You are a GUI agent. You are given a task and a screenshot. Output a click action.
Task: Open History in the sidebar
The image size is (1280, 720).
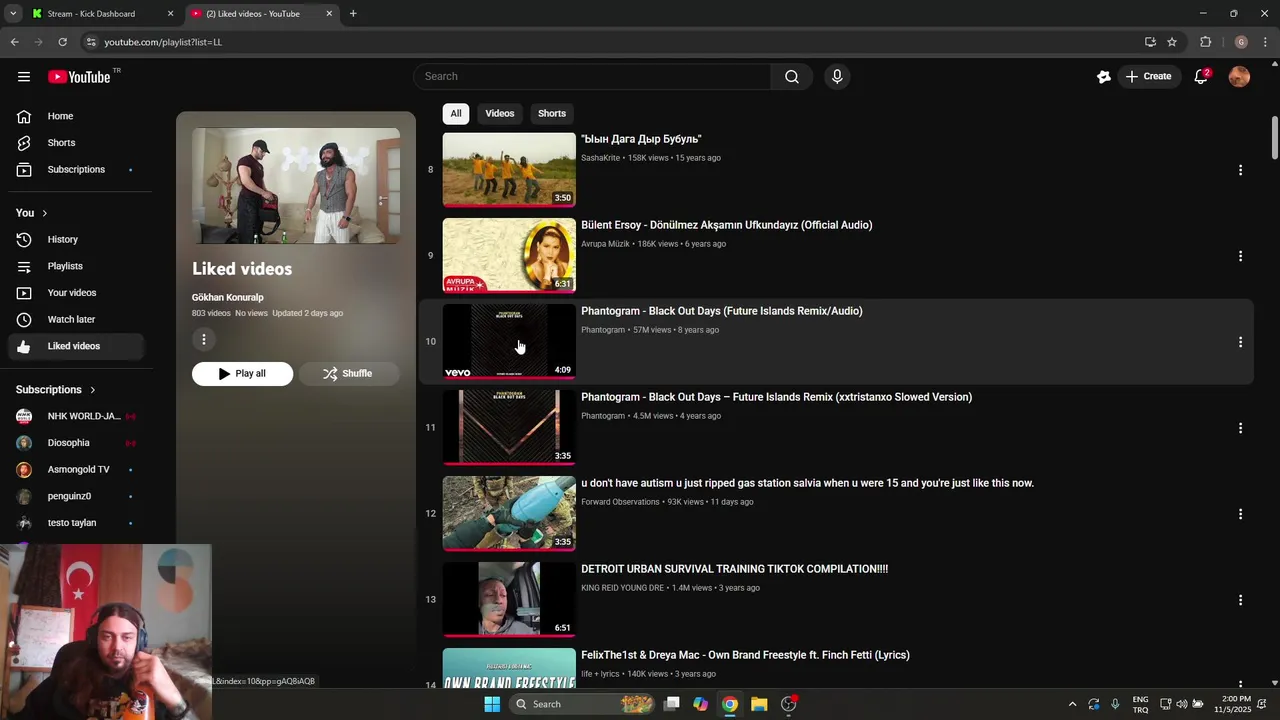(74, 240)
